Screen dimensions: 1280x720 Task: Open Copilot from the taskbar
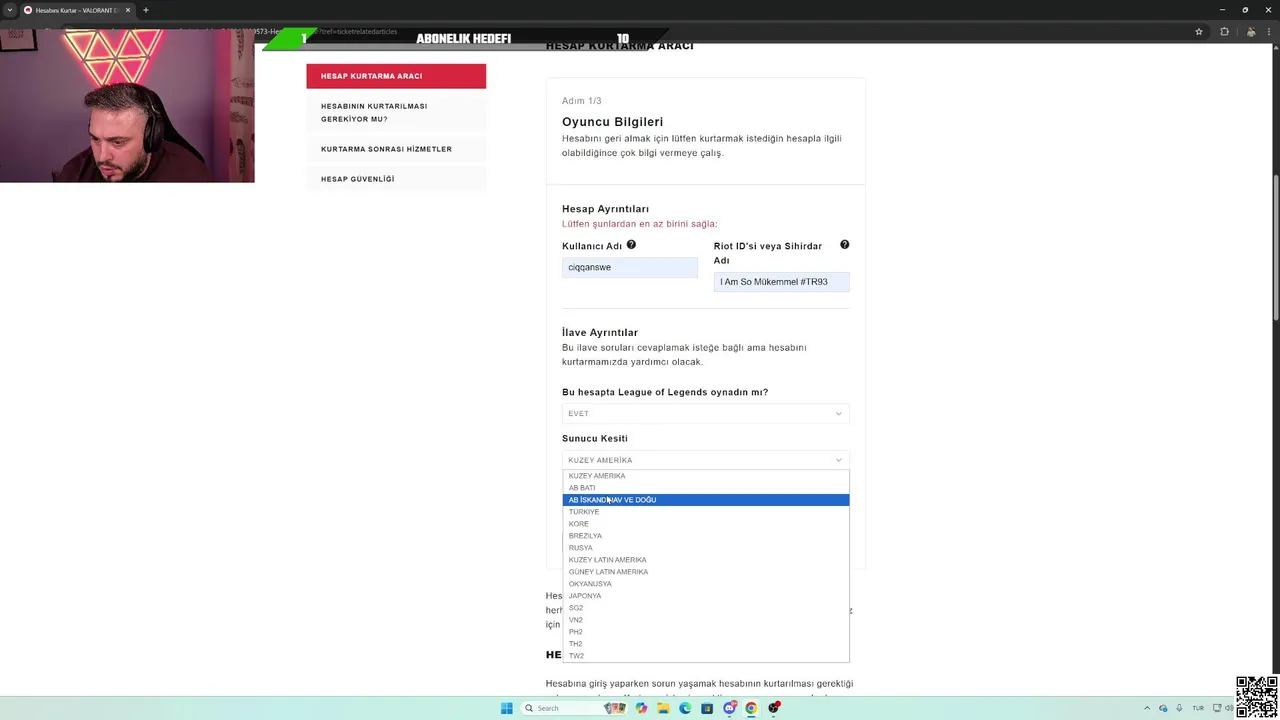pos(641,708)
